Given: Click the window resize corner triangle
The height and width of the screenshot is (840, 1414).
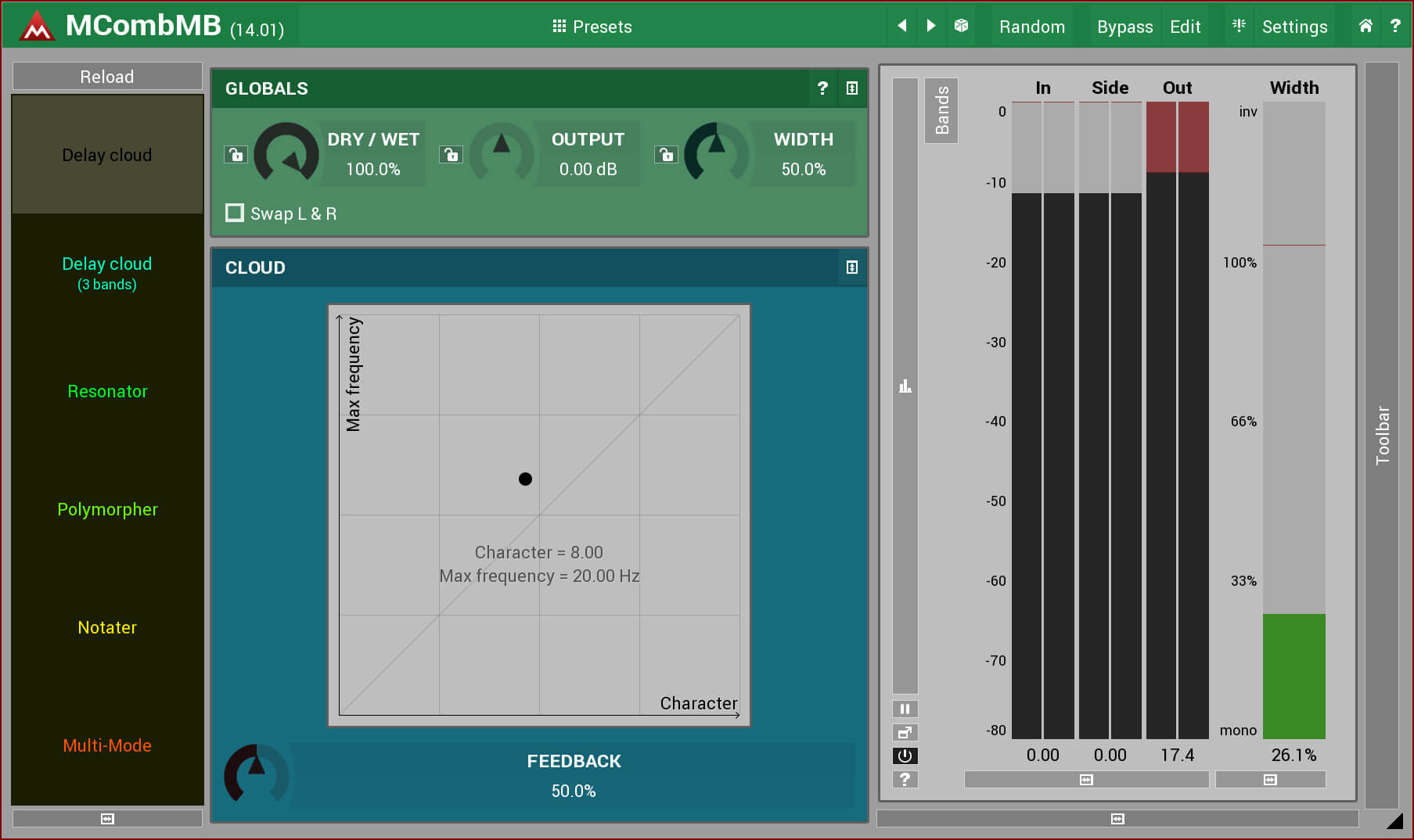Looking at the screenshot, I should pyautogui.click(x=1394, y=820).
